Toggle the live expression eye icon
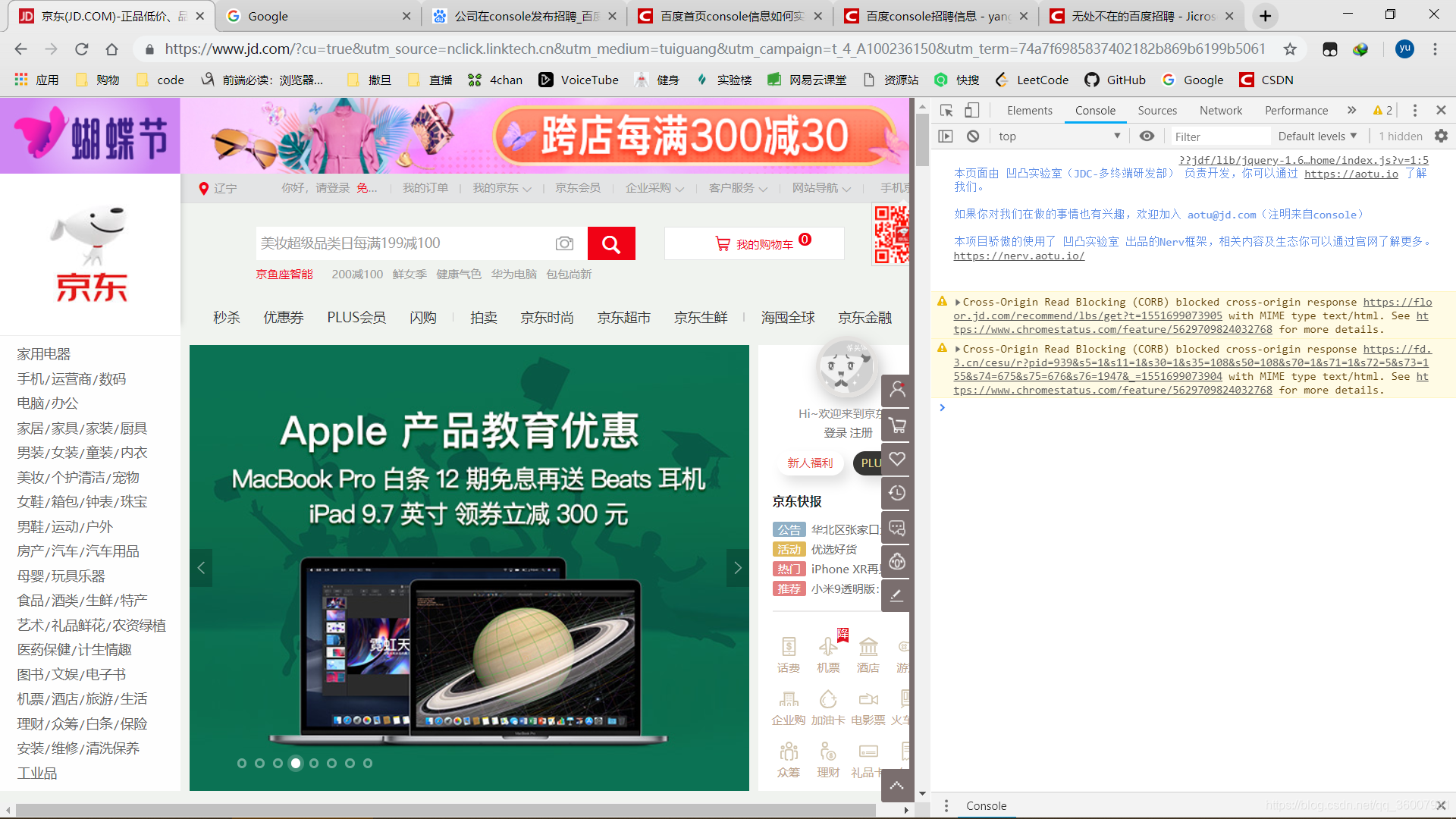 1147,136
